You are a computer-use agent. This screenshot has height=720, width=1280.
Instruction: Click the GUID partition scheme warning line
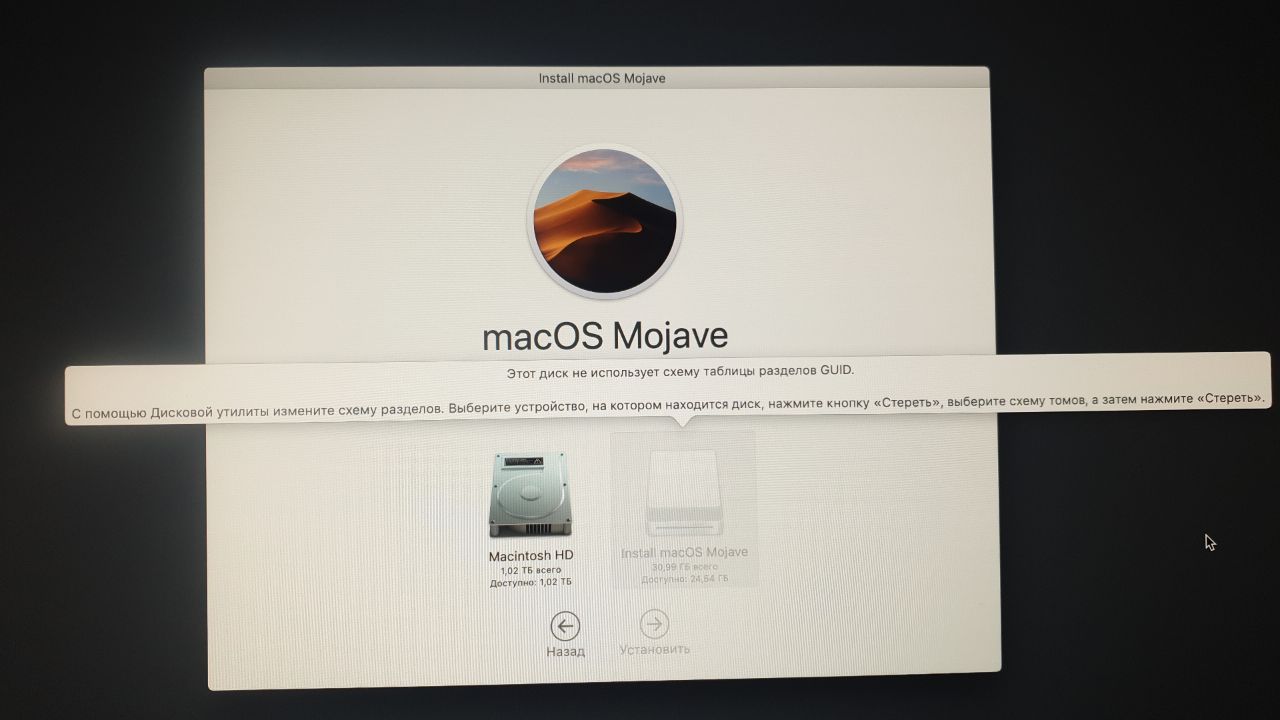pyautogui.click(x=680, y=370)
